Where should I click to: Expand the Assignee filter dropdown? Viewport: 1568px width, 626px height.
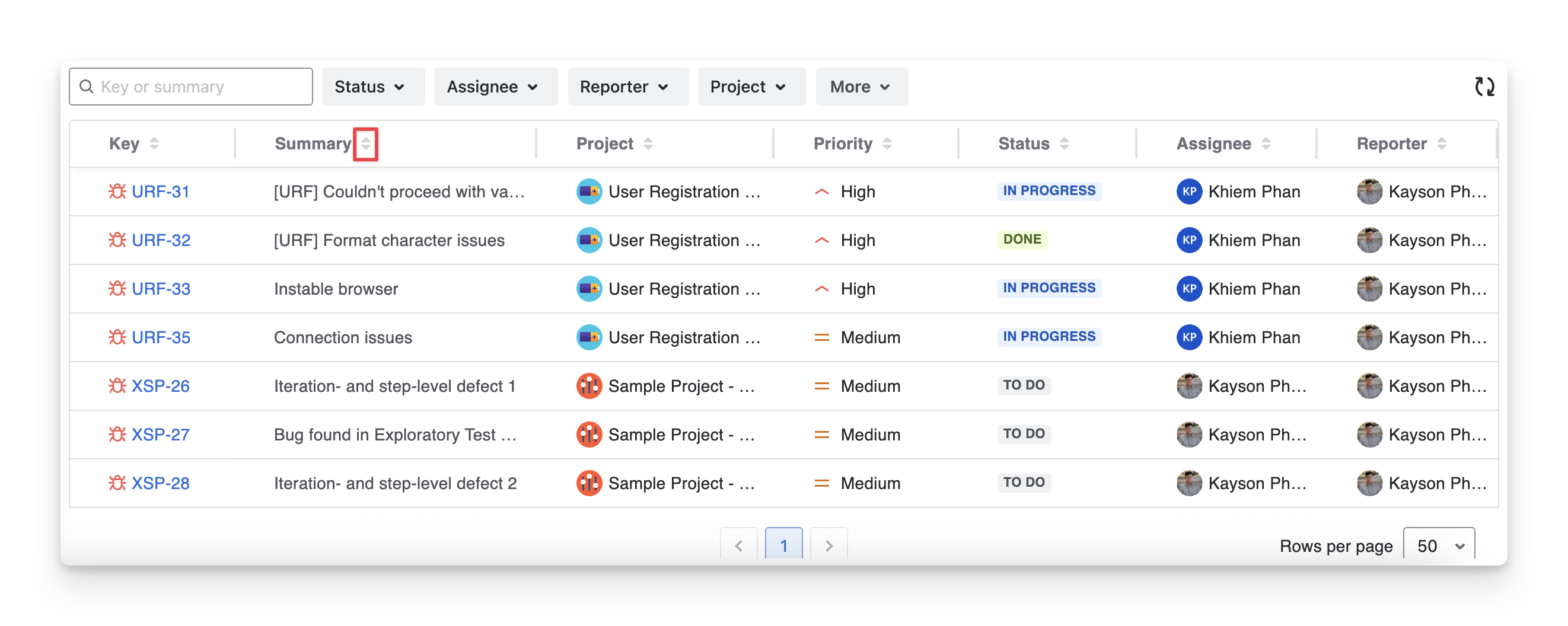[x=495, y=87]
